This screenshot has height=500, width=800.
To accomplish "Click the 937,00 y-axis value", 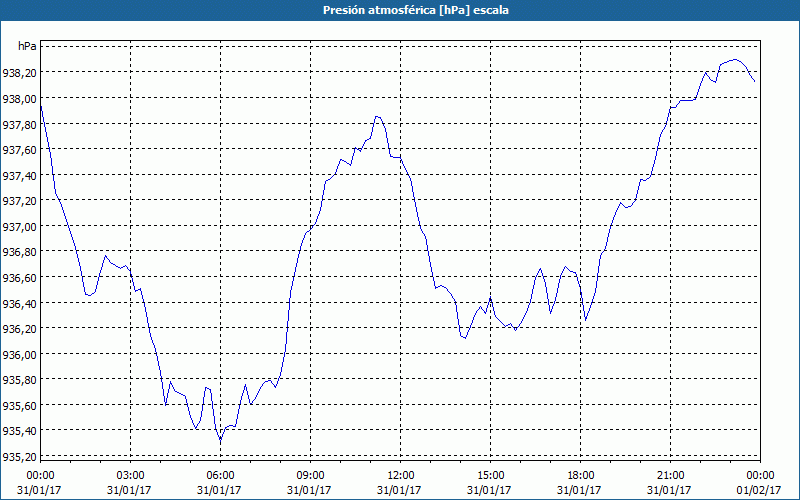I will [x=19, y=227].
